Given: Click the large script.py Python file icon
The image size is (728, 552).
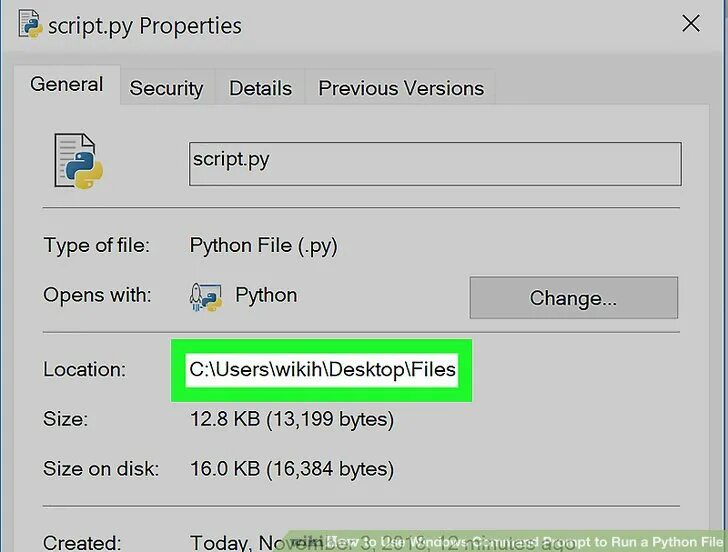Looking at the screenshot, I should pos(78,161).
